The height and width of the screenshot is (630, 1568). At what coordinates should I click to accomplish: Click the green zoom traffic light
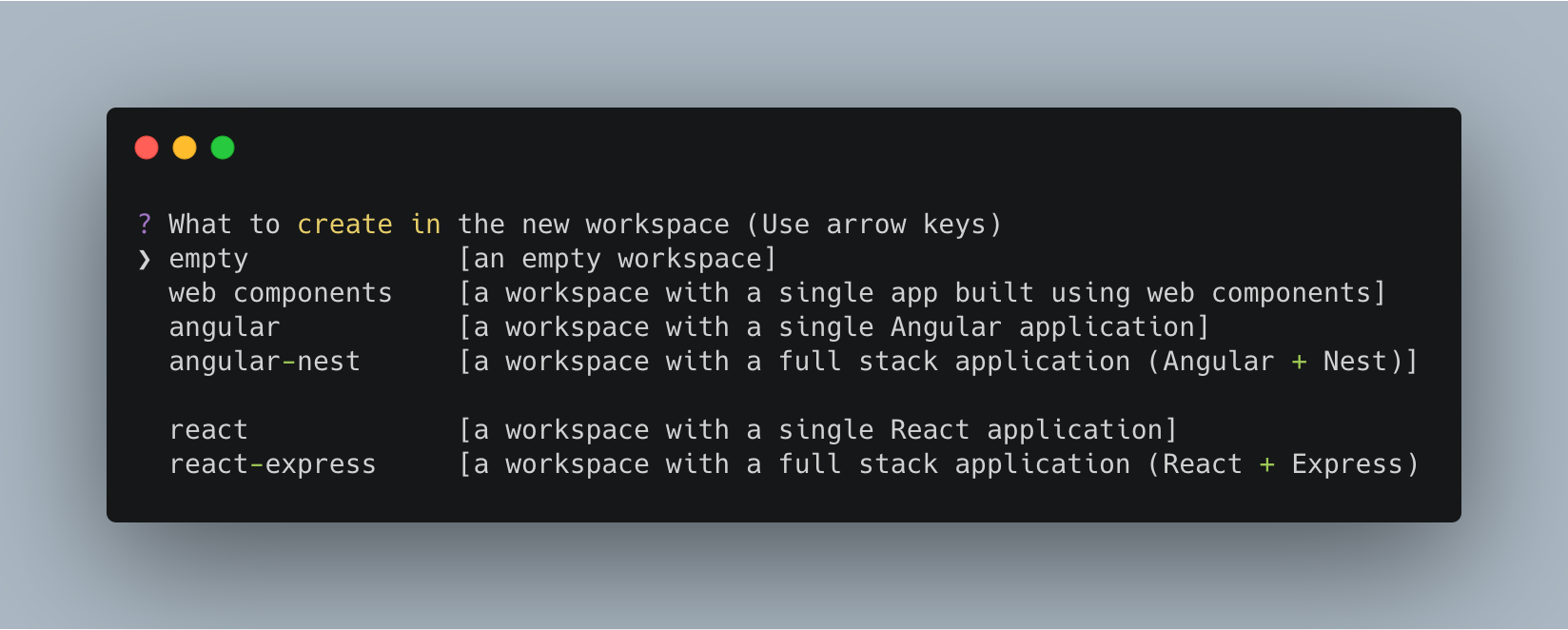click(x=221, y=148)
